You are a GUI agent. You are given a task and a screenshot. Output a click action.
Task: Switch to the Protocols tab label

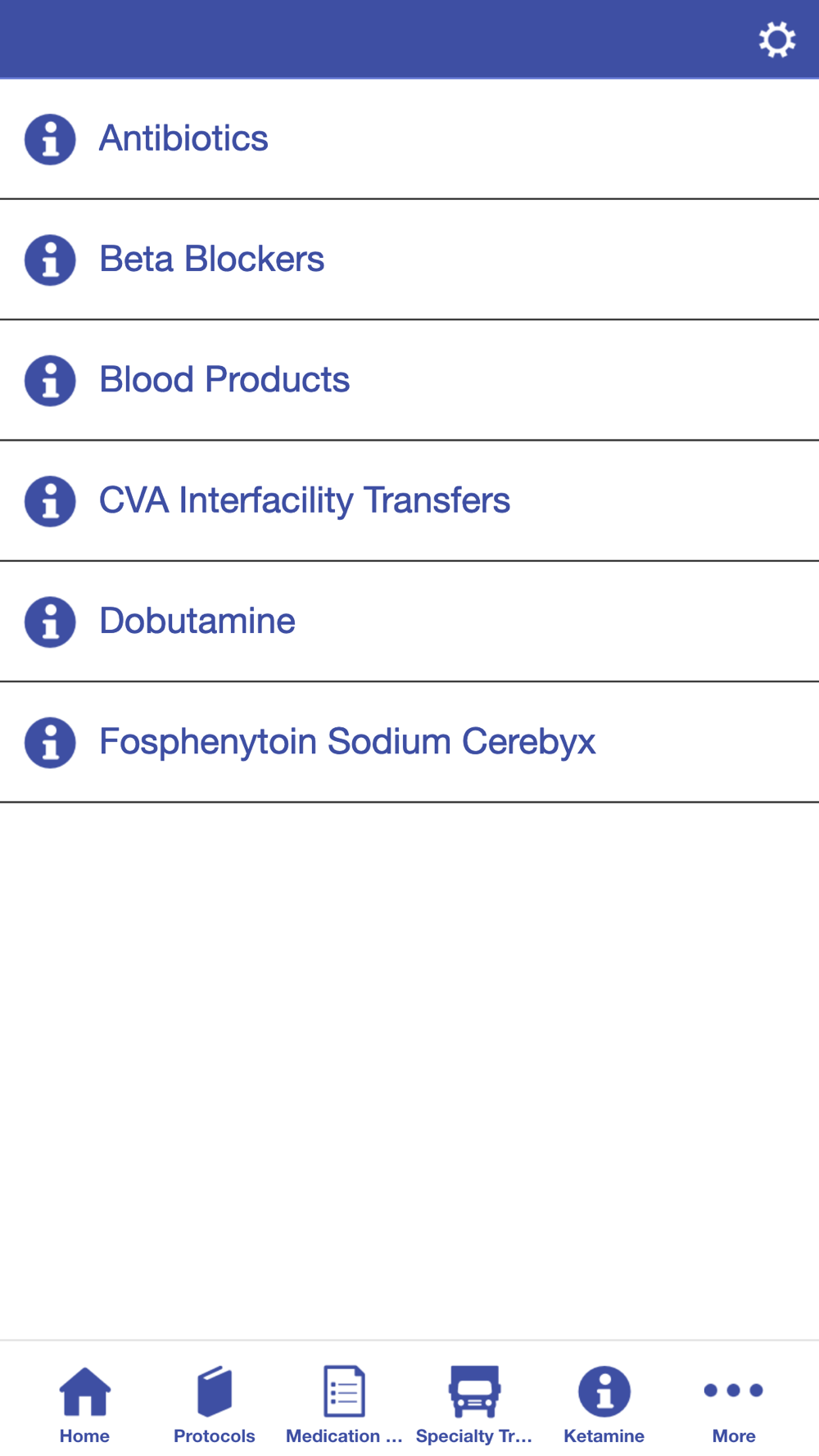pyautogui.click(x=215, y=1436)
